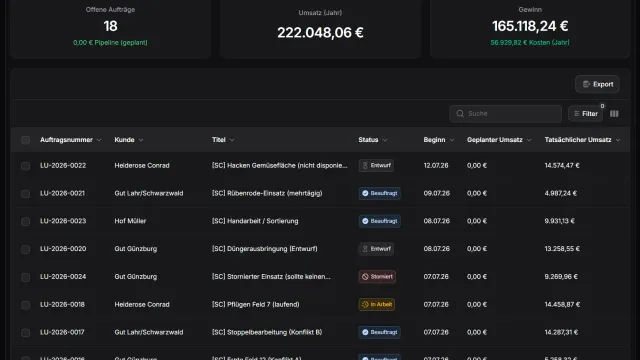Screen dimensions: 640x360
Task: Sort by Titel column chevron
Action: 232,140
